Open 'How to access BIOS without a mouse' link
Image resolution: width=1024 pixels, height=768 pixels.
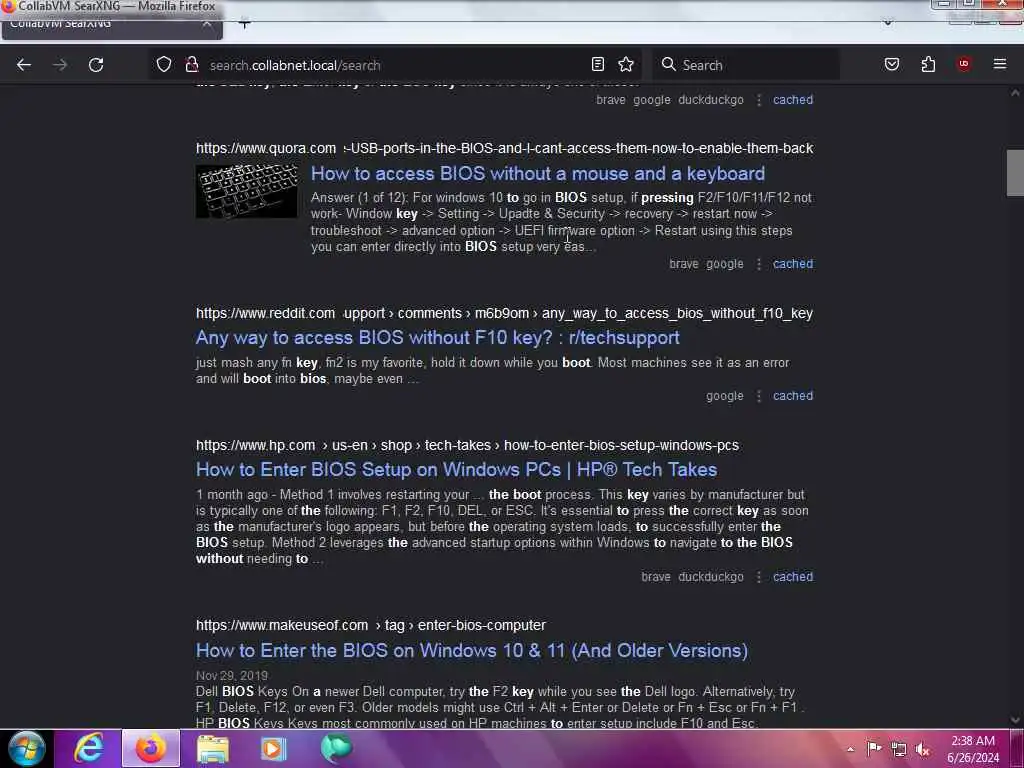[x=537, y=174]
